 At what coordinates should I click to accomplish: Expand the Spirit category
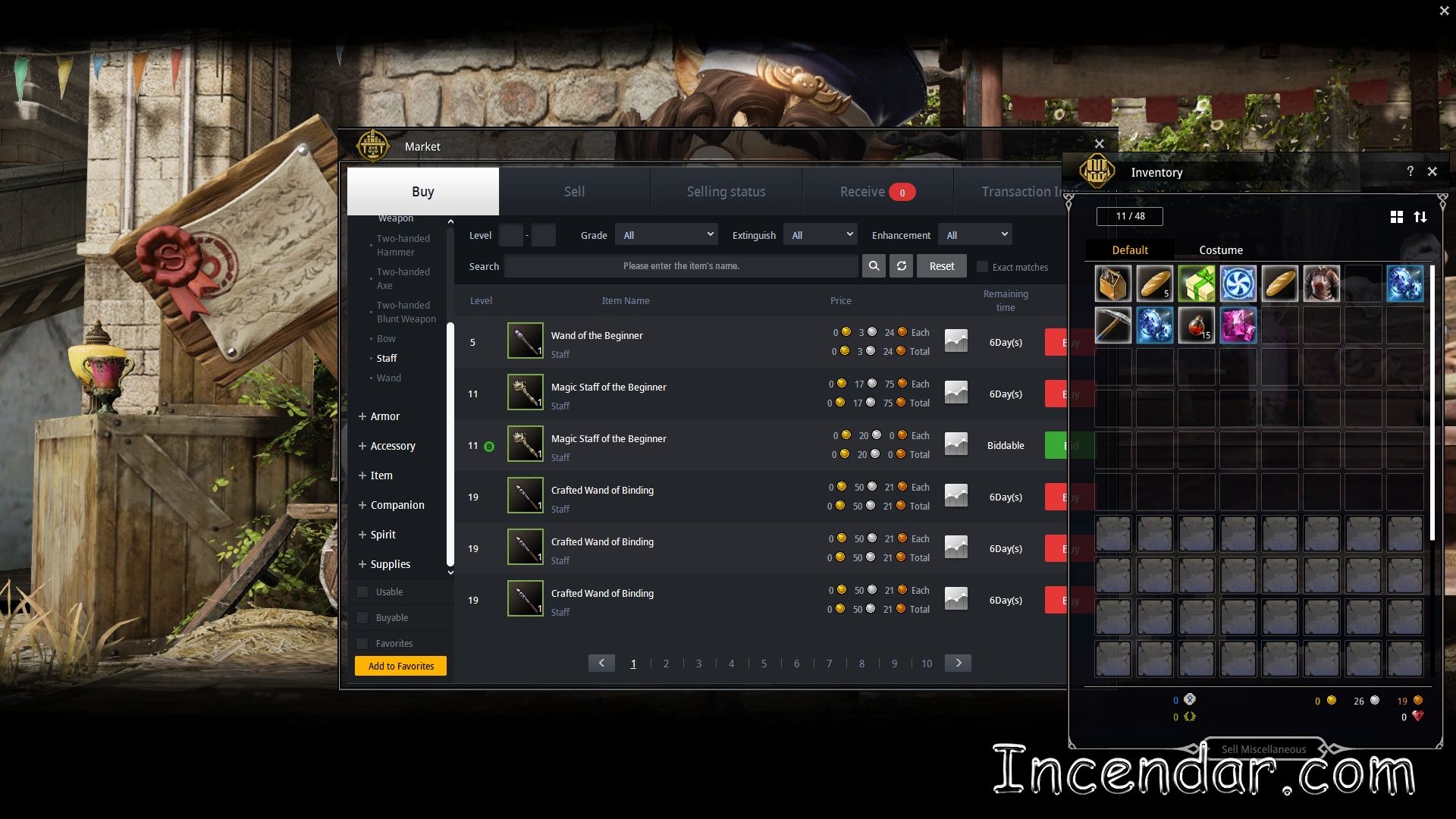(x=377, y=535)
